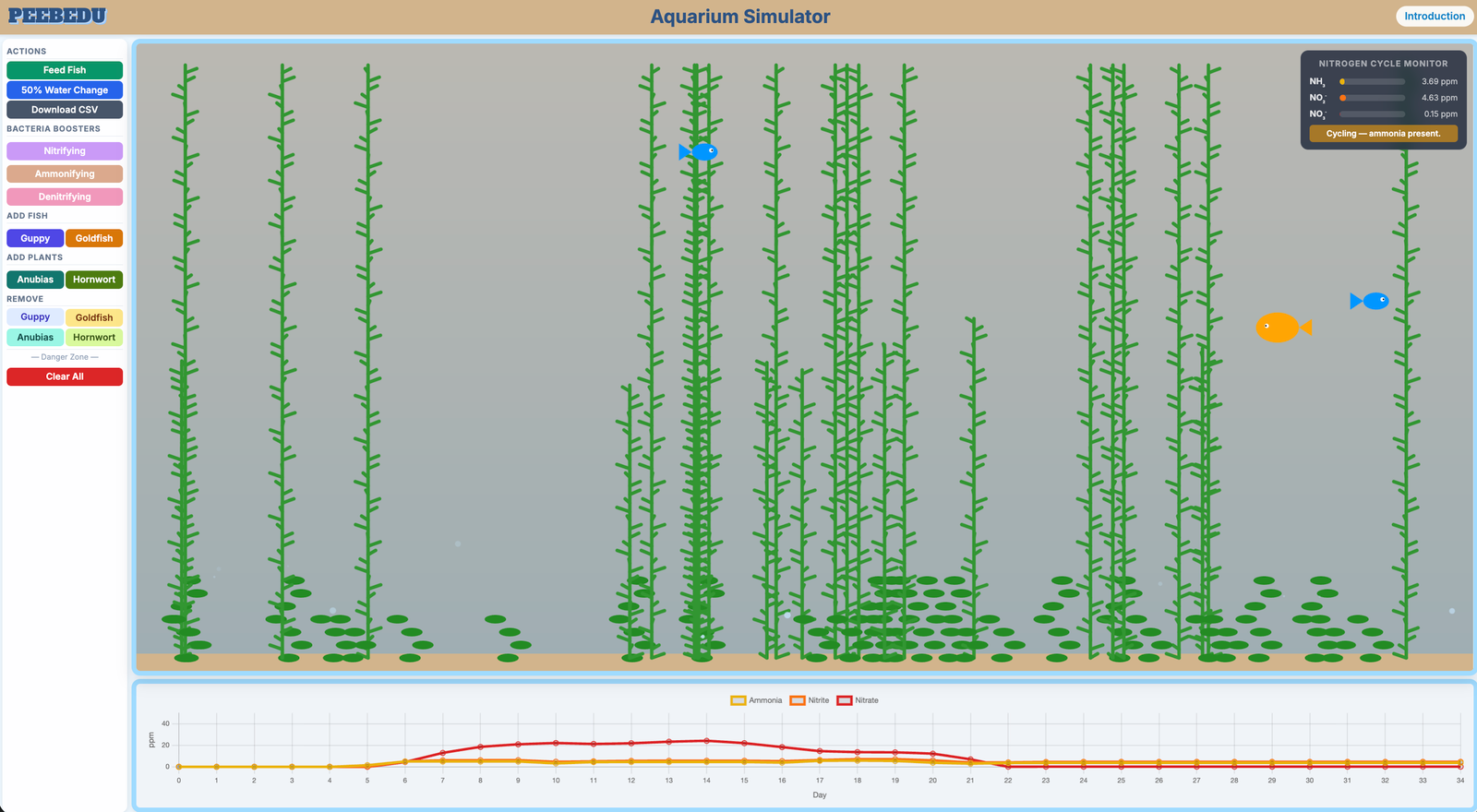Add a Goldfish to the aquarium
Image resolution: width=1477 pixels, height=812 pixels.
94,238
